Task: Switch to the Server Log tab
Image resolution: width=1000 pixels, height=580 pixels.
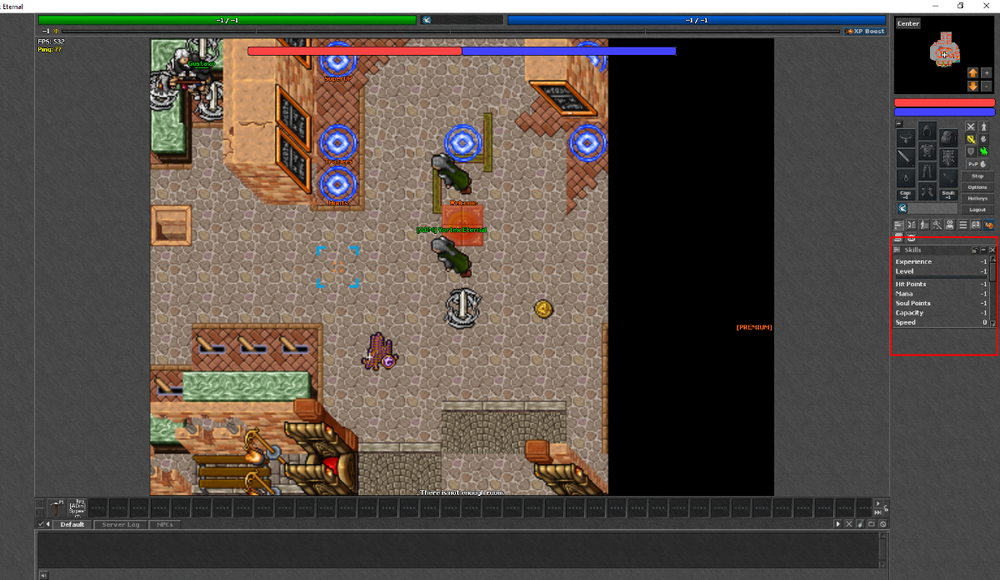Action: [x=120, y=524]
